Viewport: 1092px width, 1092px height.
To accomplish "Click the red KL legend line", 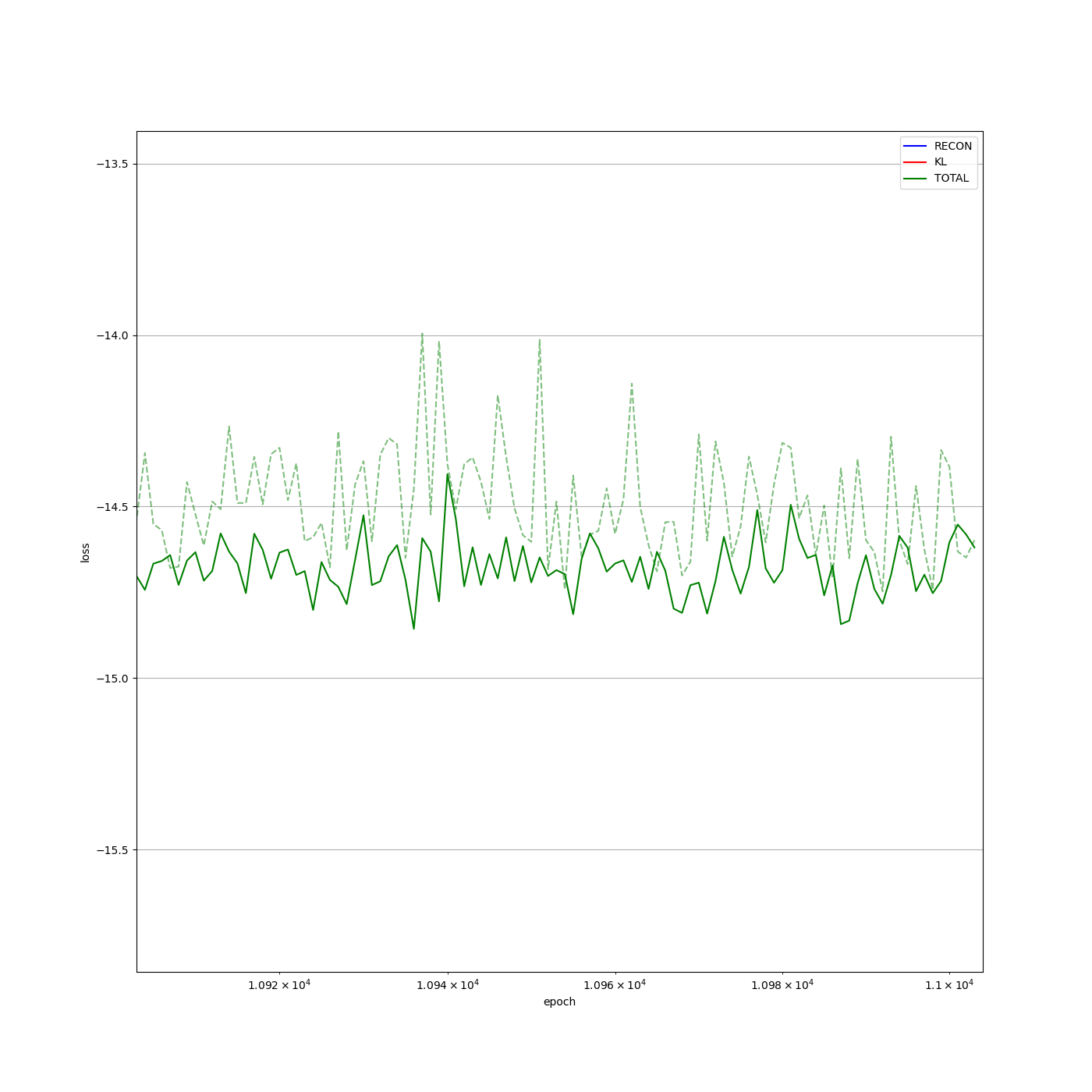I will tap(915, 162).
